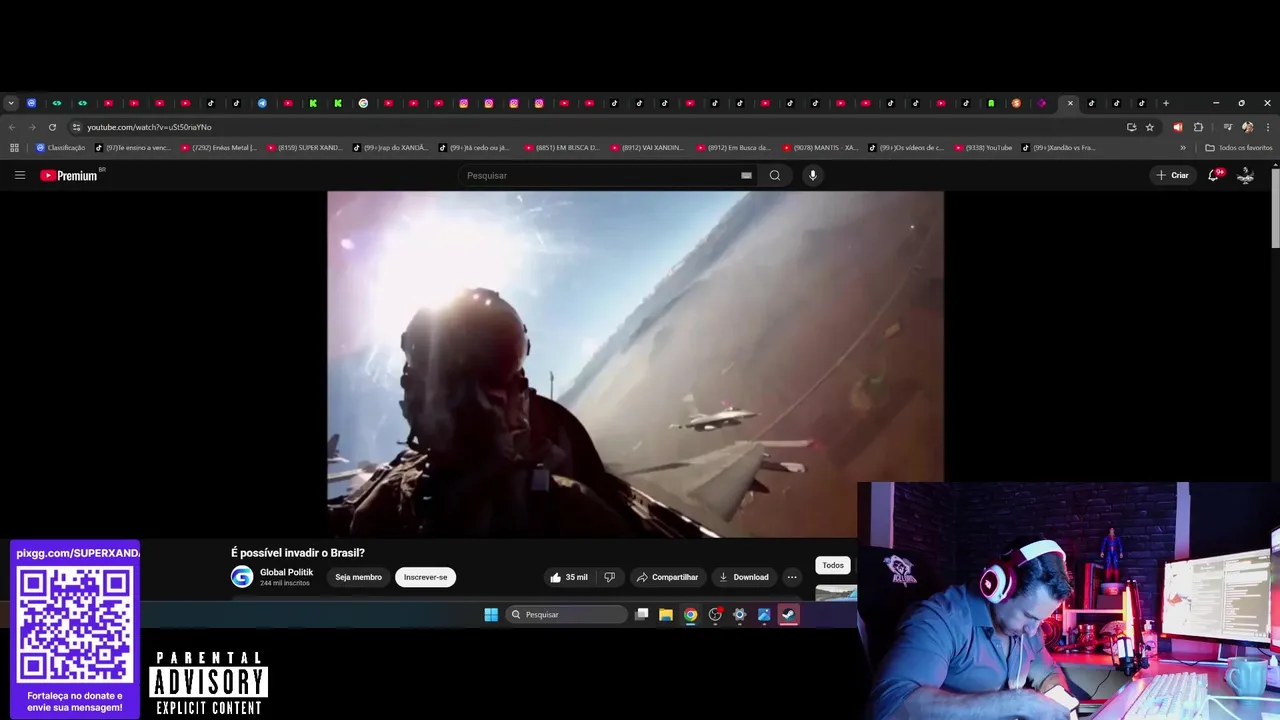Subscribe with Inscrever-se button

425,577
